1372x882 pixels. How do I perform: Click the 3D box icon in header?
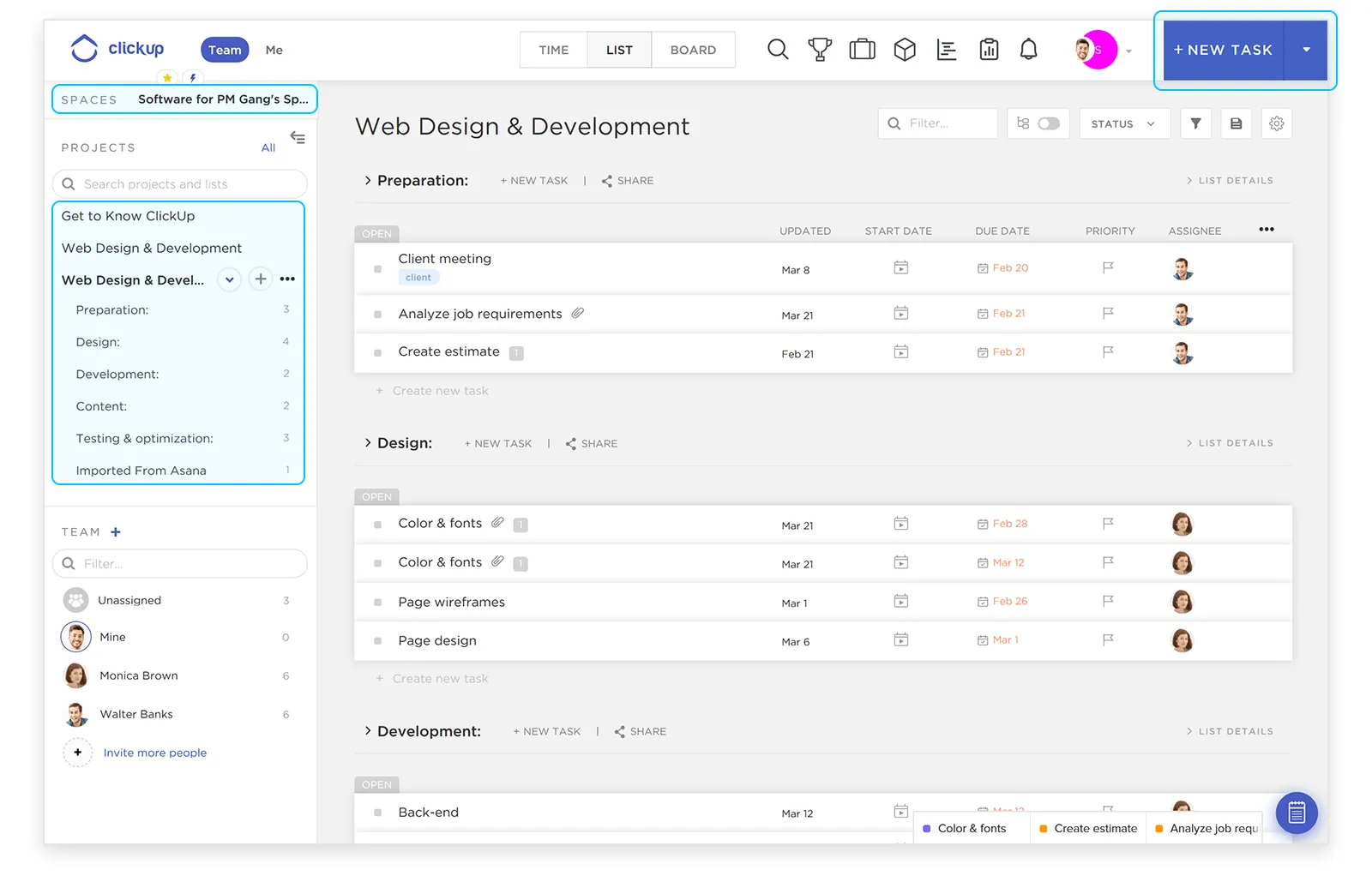tap(905, 50)
